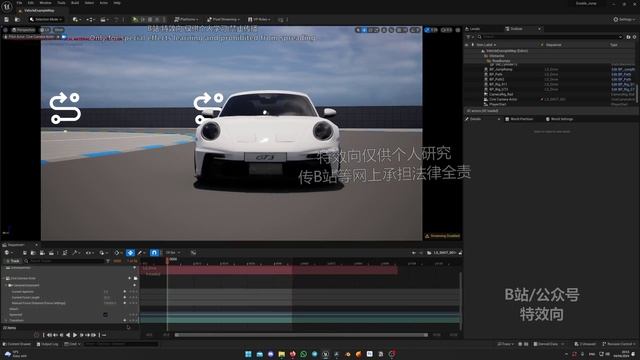Click the Revision Control button
Screen dimensions: 640x360
(x=618, y=344)
